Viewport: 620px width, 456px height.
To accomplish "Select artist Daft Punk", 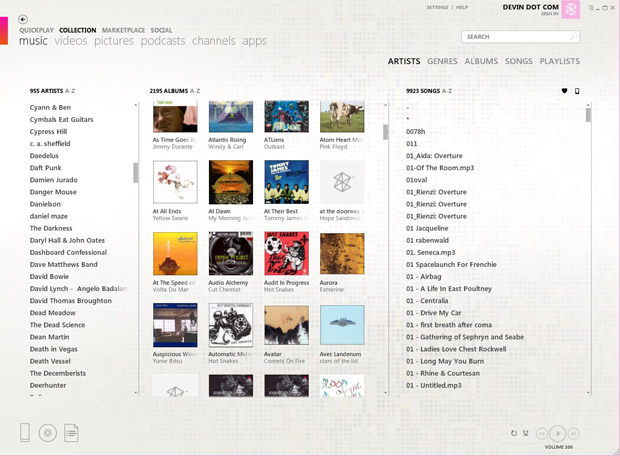I will pos(45,168).
